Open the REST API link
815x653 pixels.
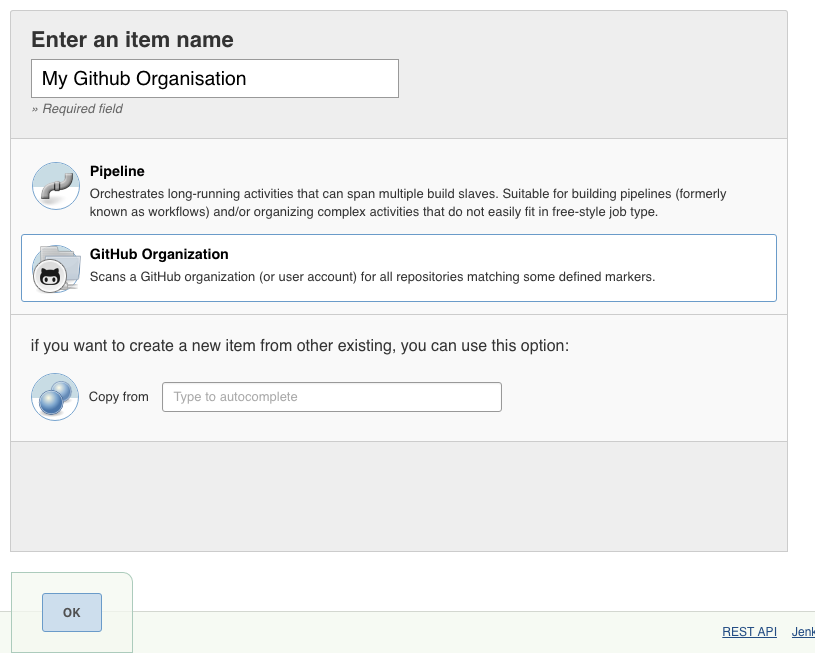749,632
